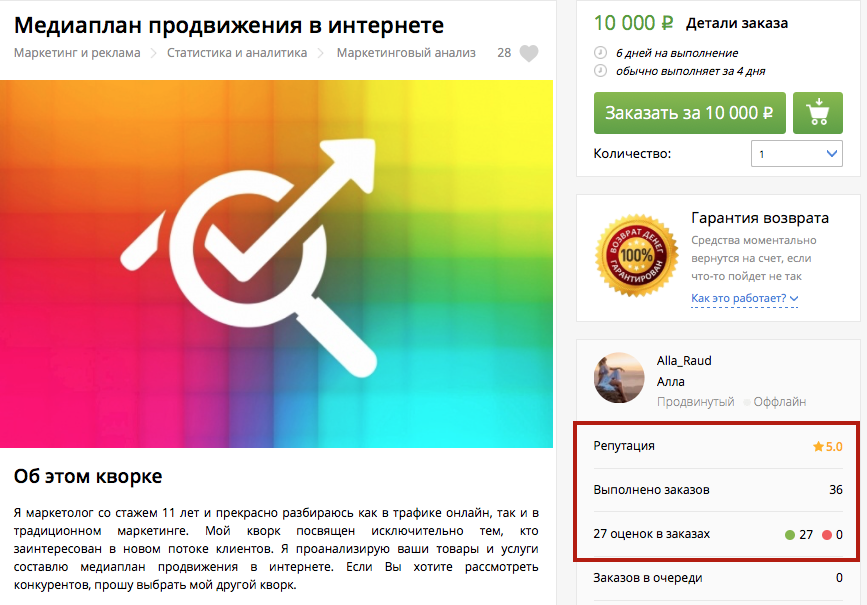
Task: Click the seller avatar photo
Action: [x=619, y=378]
